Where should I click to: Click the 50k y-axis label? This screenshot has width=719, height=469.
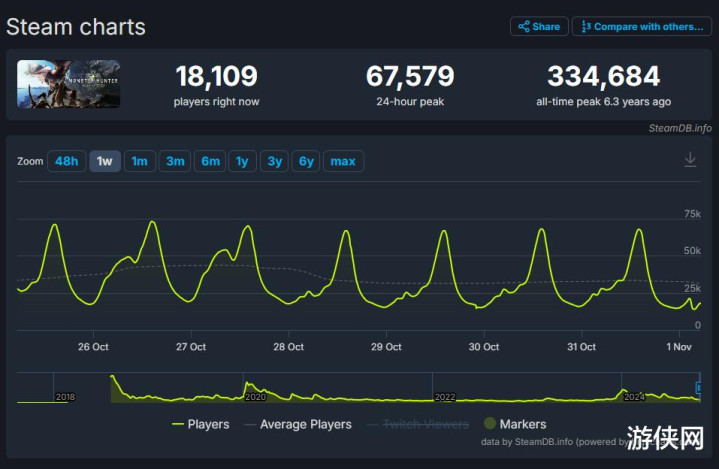pos(692,251)
